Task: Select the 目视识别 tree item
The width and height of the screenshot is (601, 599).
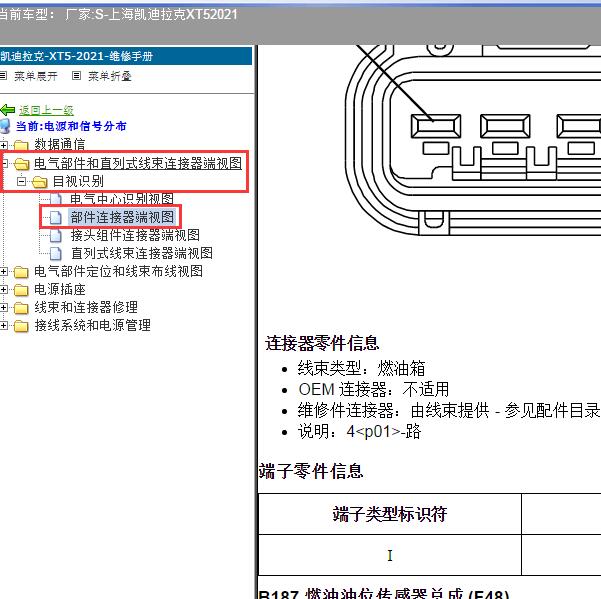Action: pos(78,181)
